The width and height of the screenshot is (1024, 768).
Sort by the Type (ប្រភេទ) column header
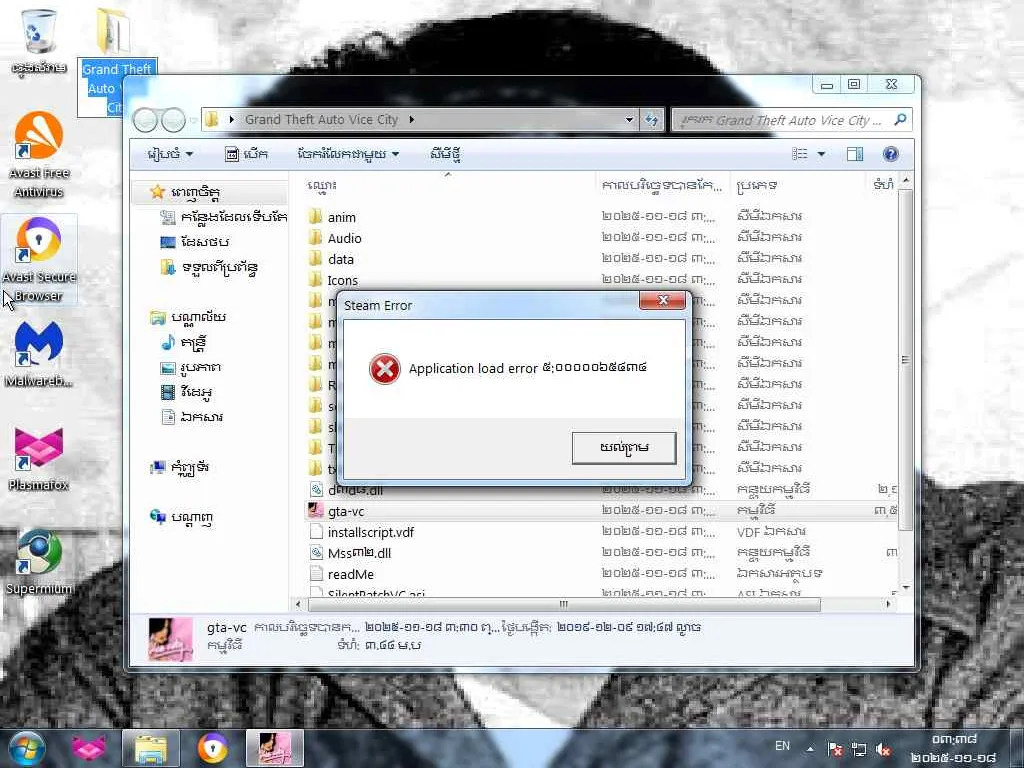coord(797,185)
